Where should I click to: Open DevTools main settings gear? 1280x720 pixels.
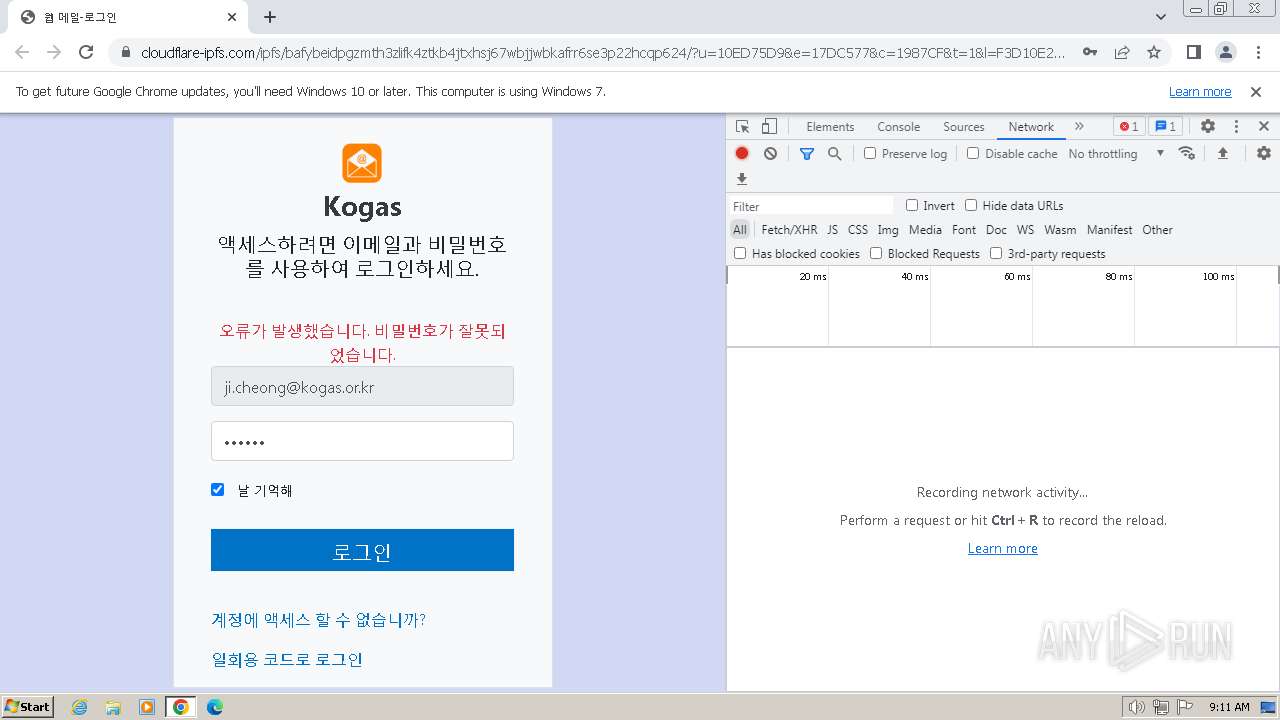click(1208, 127)
